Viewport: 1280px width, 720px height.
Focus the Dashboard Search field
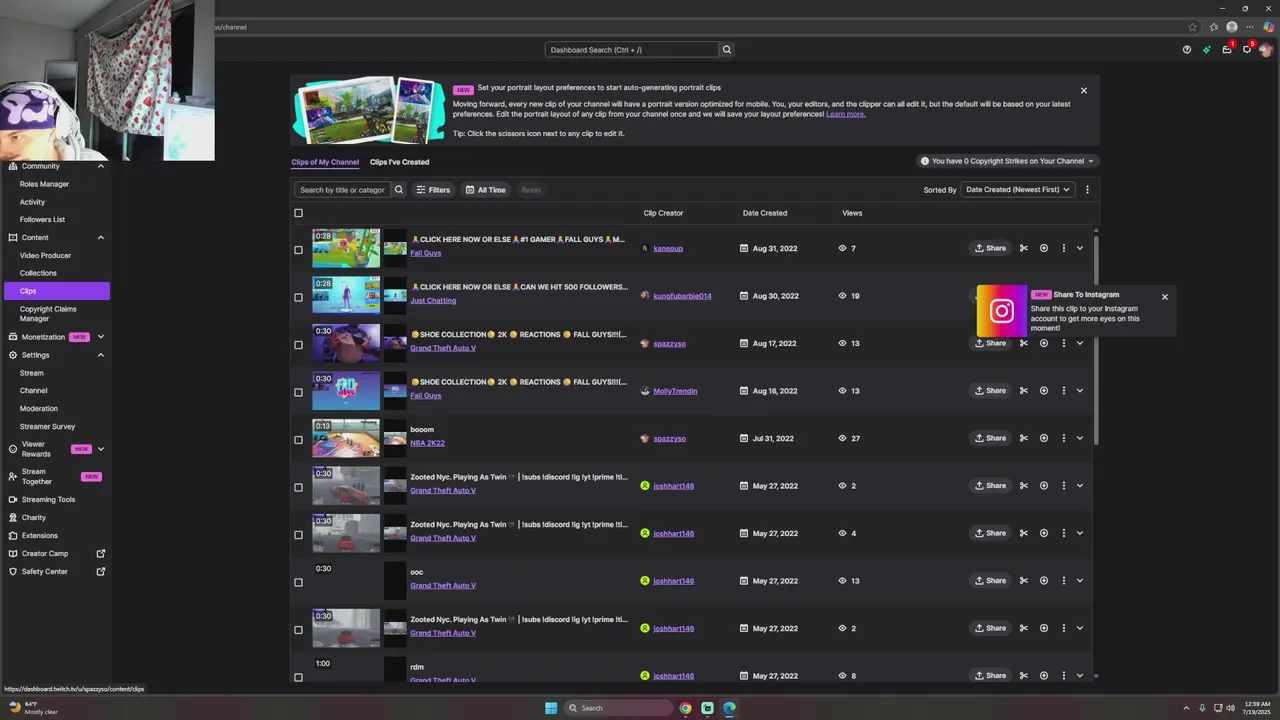(x=632, y=49)
